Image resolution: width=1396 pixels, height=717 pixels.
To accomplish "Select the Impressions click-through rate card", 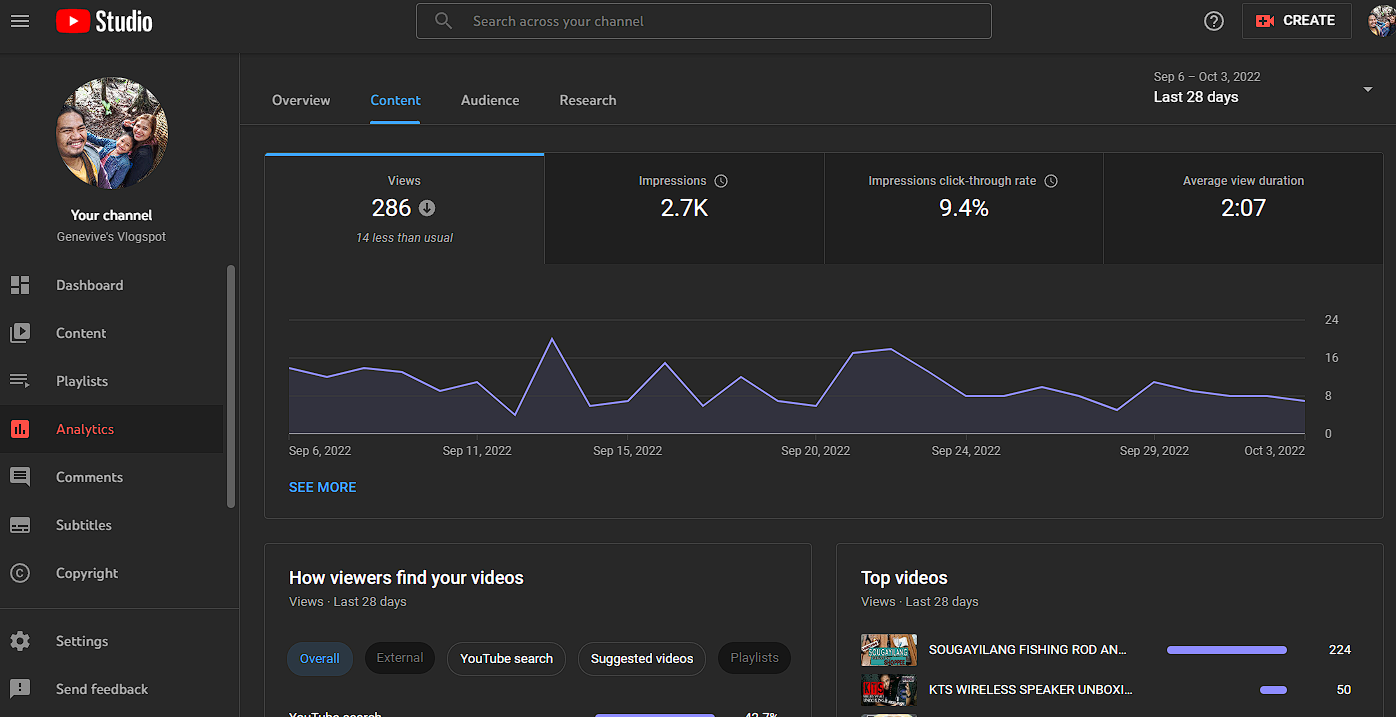I will coord(963,209).
